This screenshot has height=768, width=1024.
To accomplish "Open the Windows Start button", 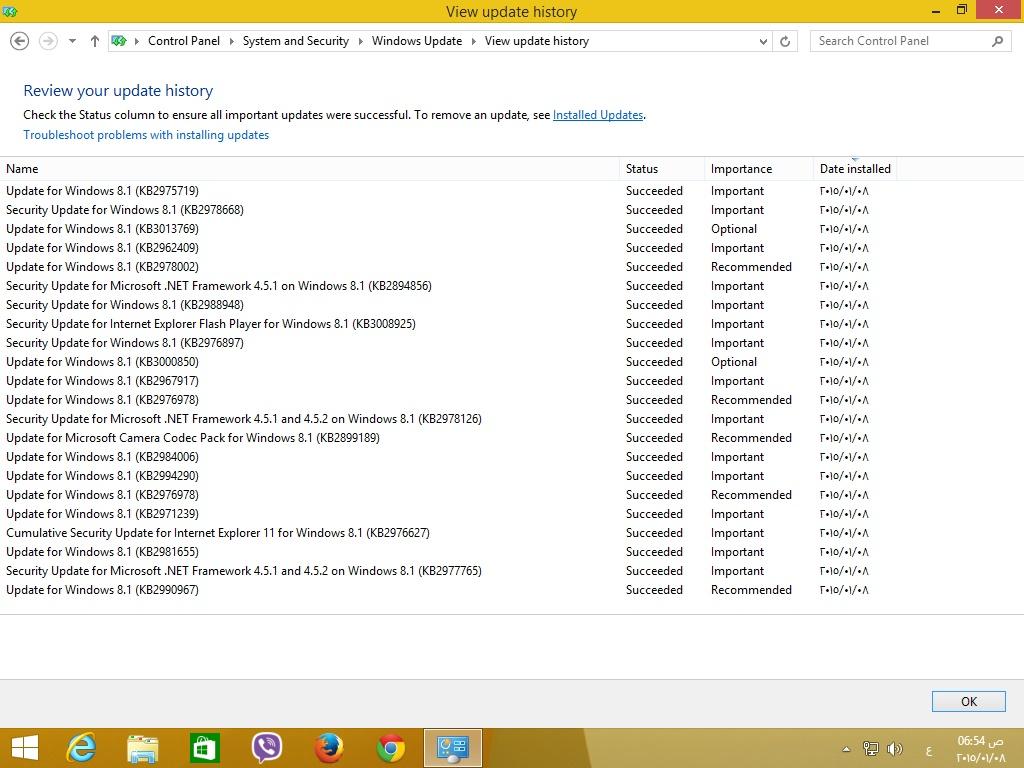I will point(25,748).
